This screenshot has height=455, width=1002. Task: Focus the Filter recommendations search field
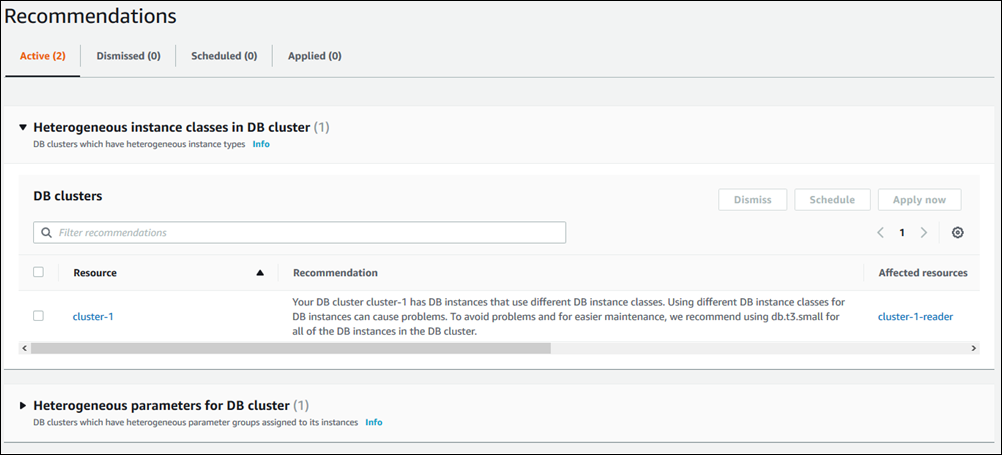point(305,232)
